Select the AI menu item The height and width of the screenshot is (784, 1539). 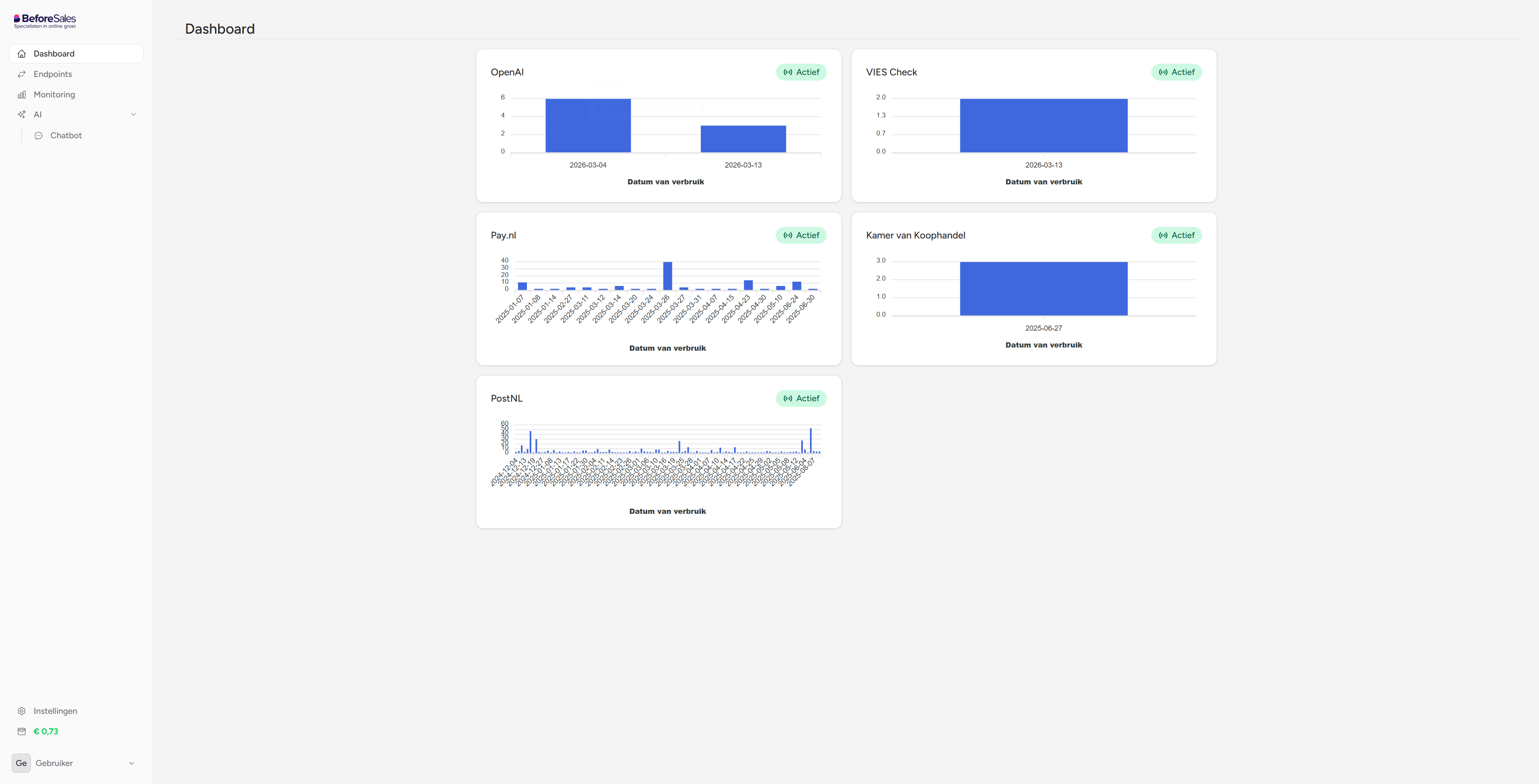pyautogui.click(x=77, y=115)
